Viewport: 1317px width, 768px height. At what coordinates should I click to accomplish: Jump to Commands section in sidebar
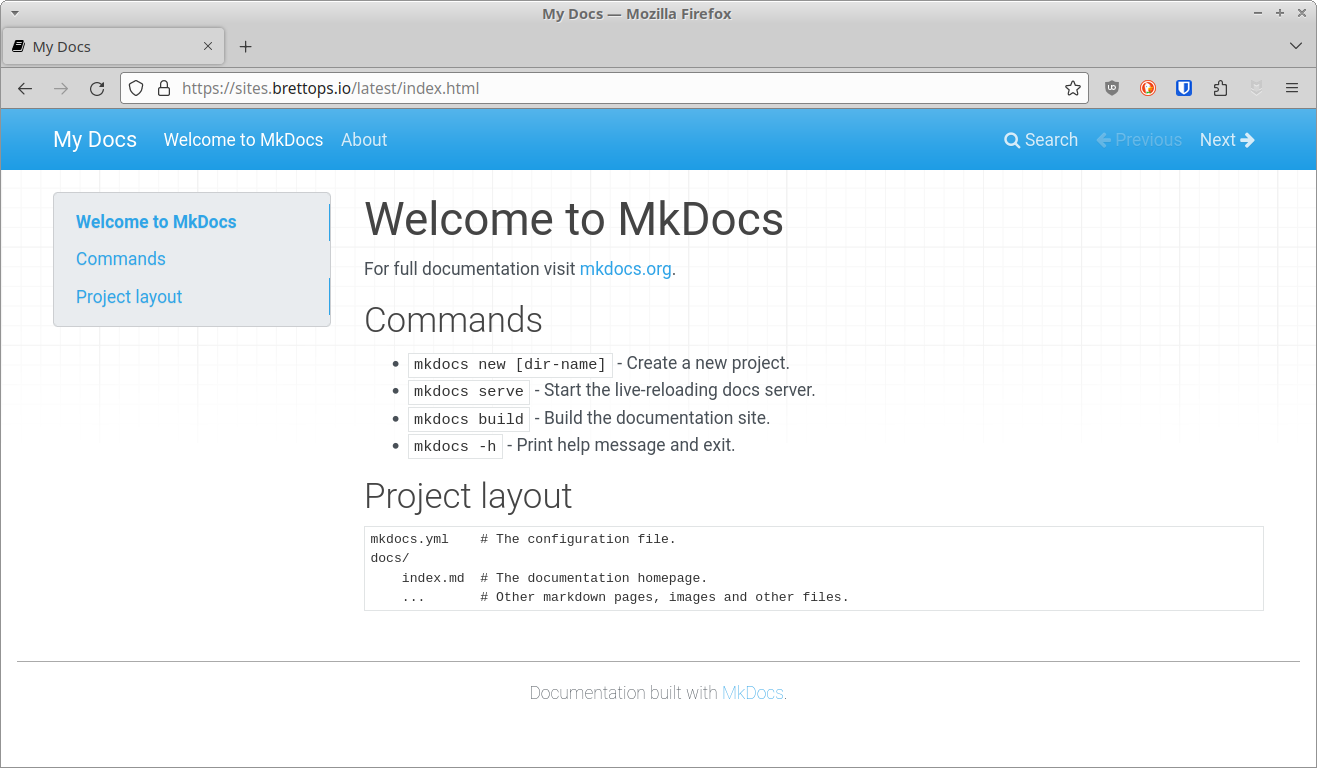(121, 259)
